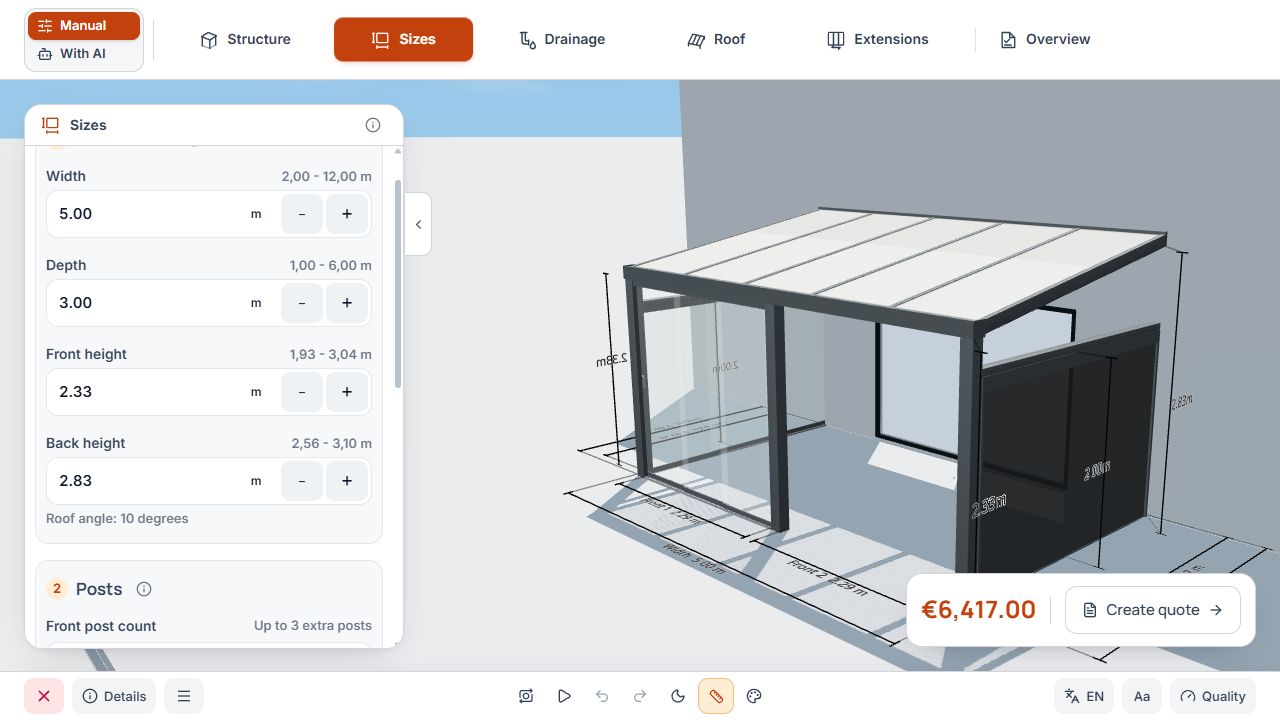
Task: Open the Roof tab
Action: 716,39
